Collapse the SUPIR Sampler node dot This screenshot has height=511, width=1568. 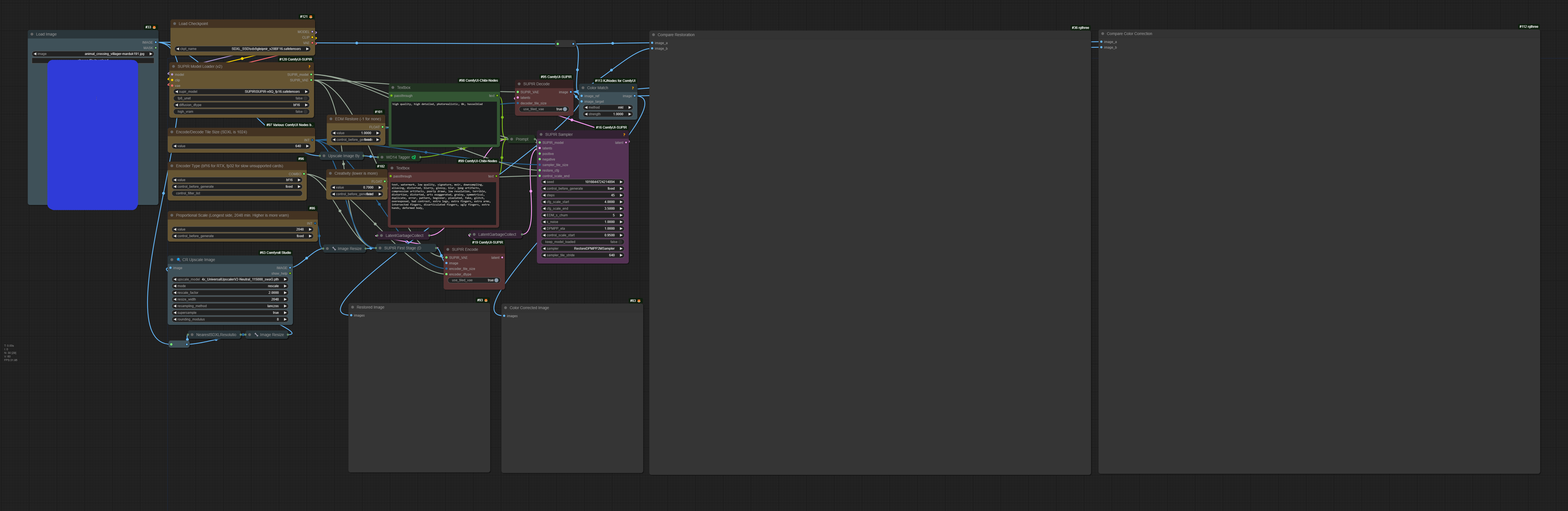[x=541, y=135]
